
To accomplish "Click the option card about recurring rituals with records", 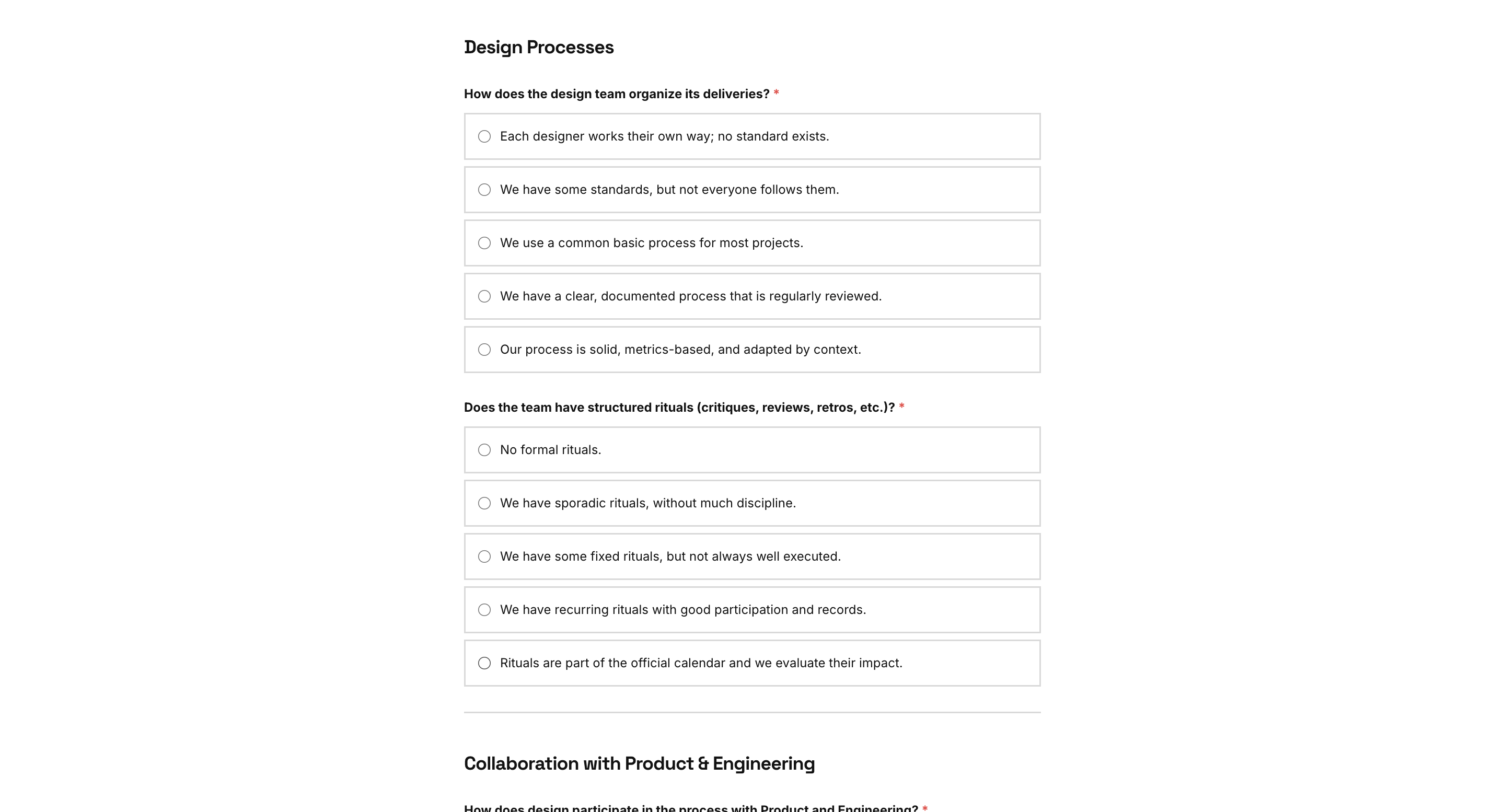I will [752, 609].
